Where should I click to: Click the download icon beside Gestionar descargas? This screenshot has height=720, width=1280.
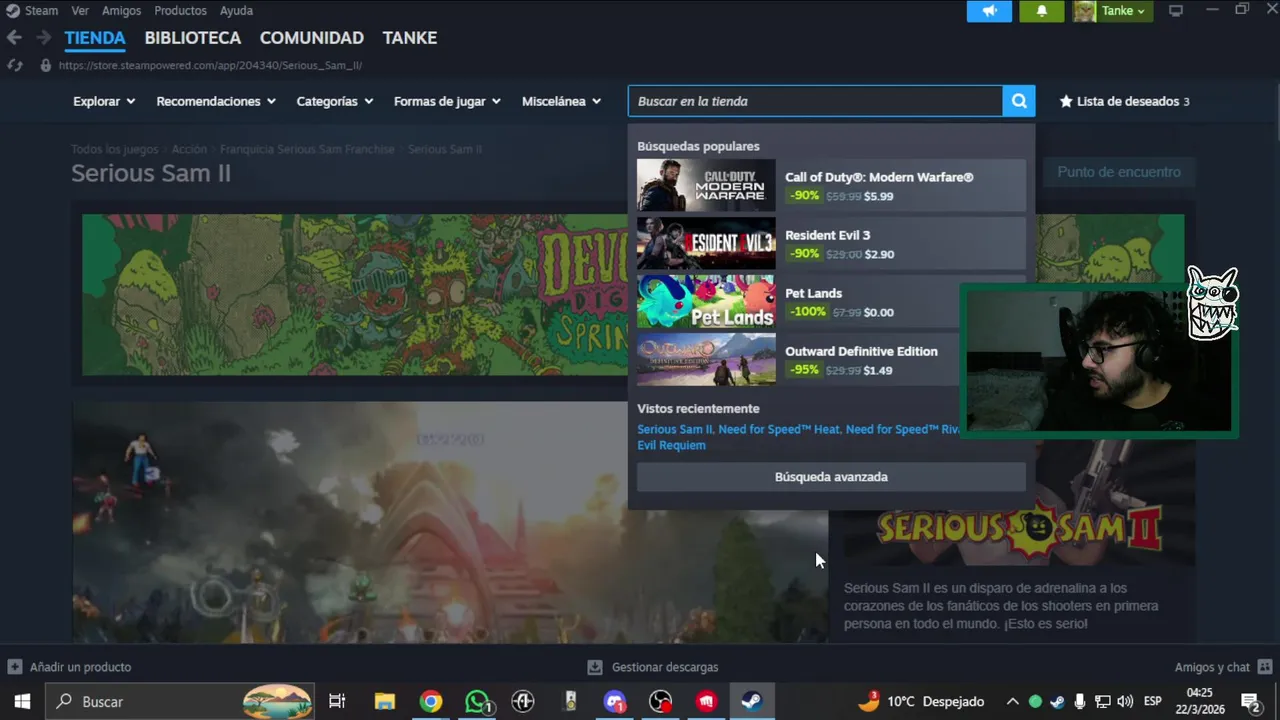[595, 667]
